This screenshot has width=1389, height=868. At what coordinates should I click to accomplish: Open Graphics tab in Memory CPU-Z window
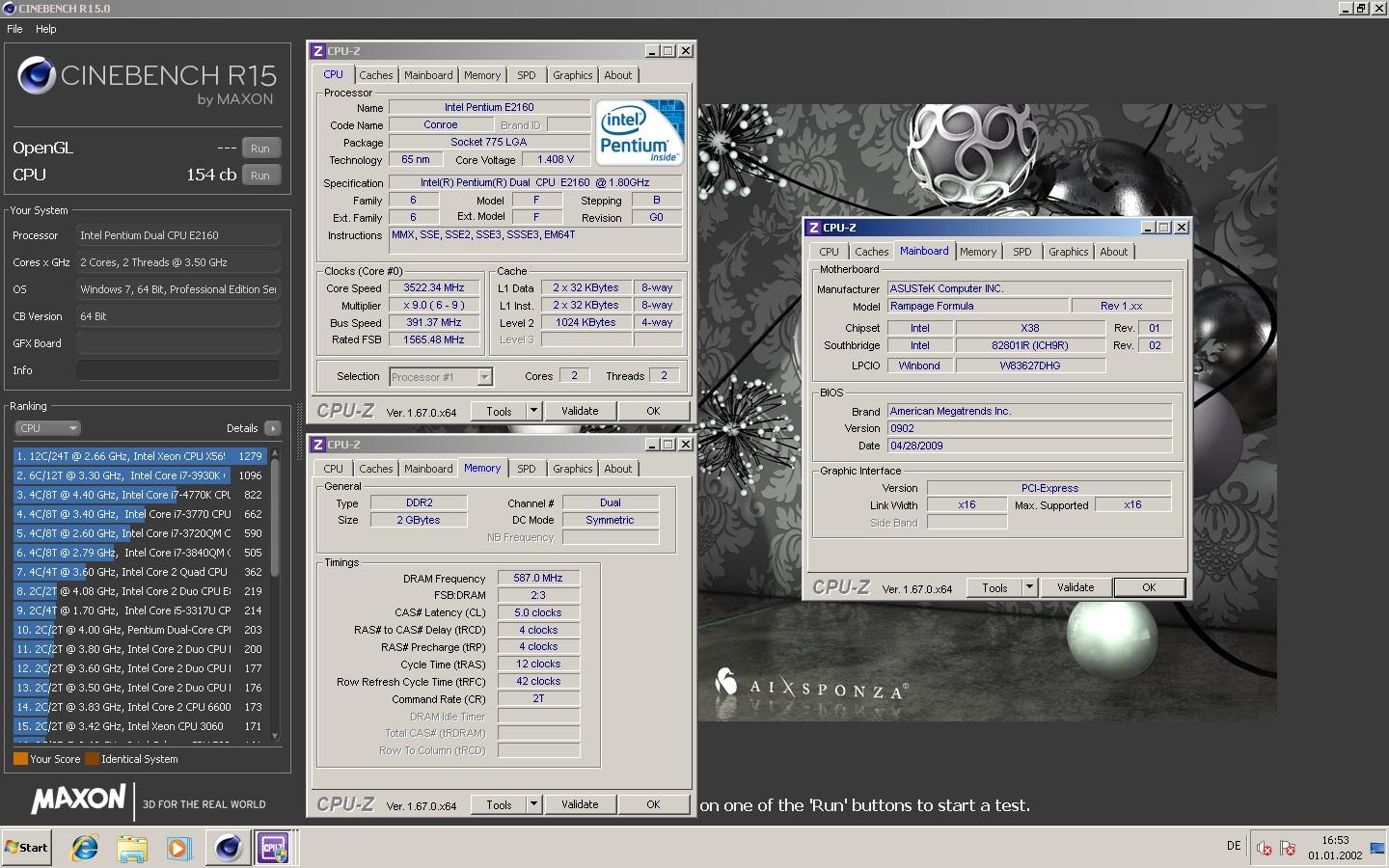(573, 469)
